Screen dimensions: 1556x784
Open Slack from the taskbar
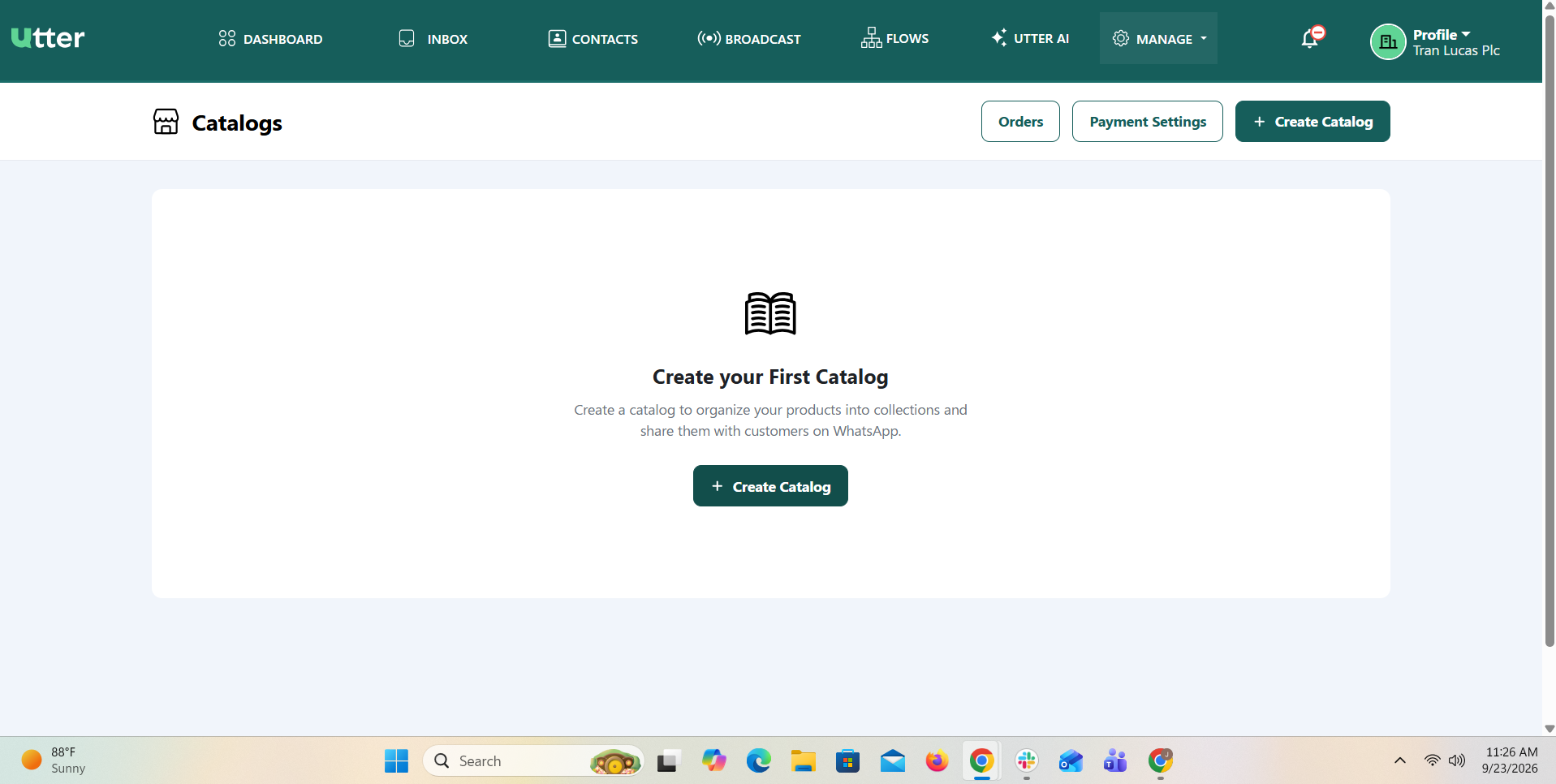(x=1027, y=761)
